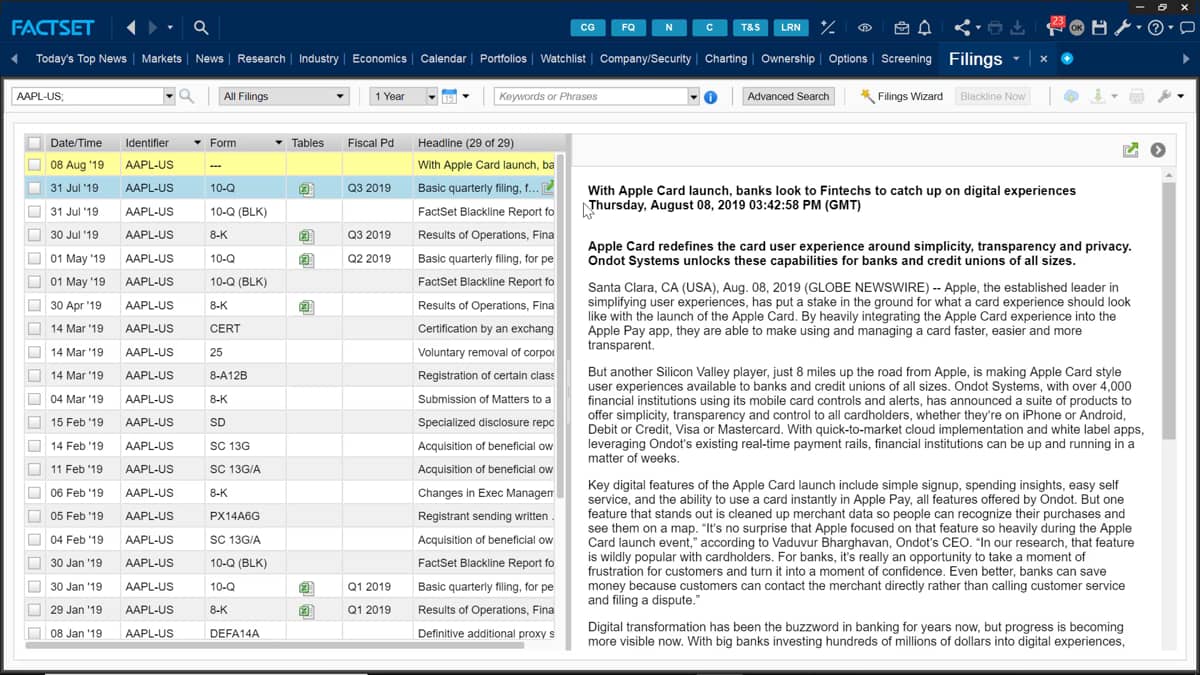Expand the Keywords or Phrases dropdown arrow
Image resolution: width=1200 pixels, height=675 pixels.
coord(693,96)
